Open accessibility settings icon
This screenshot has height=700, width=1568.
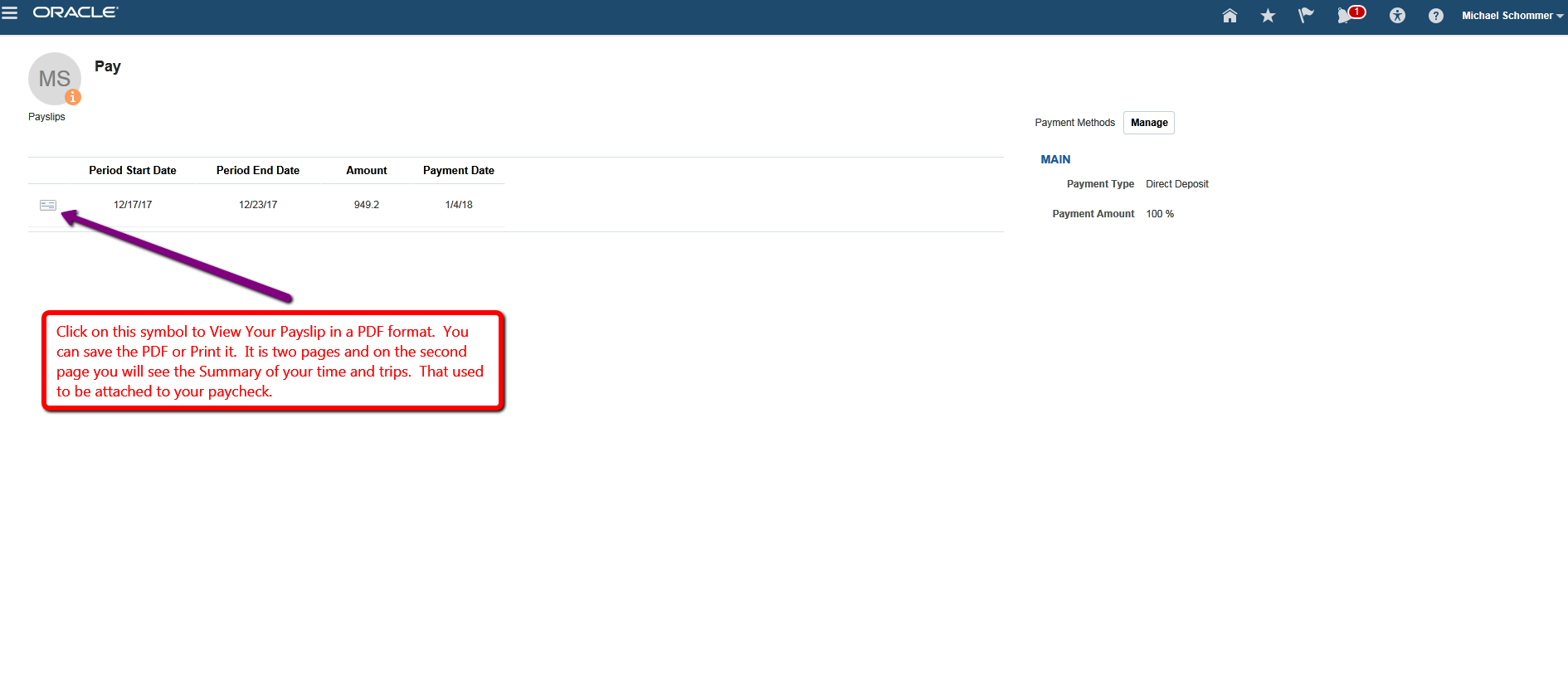pyautogui.click(x=1397, y=16)
